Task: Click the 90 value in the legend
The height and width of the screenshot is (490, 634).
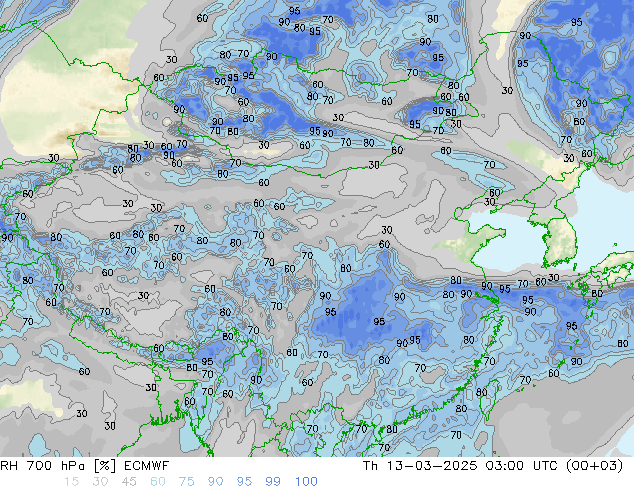Action: point(215,482)
